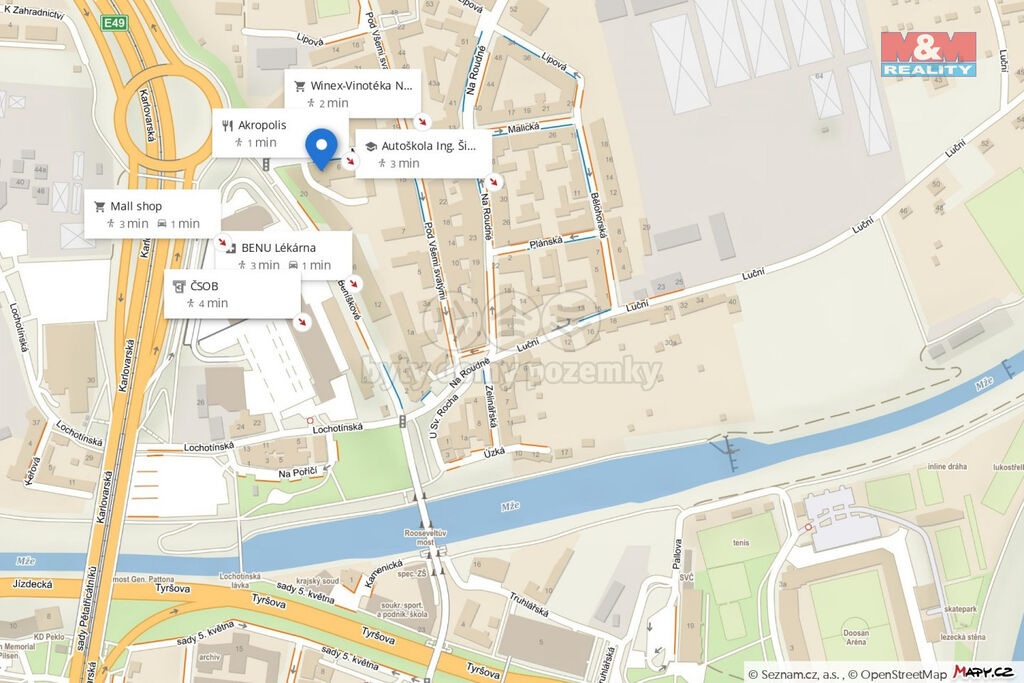Click the BENU Lékárna pharmacy icon
This screenshot has width=1024, height=683.
pos(231,248)
